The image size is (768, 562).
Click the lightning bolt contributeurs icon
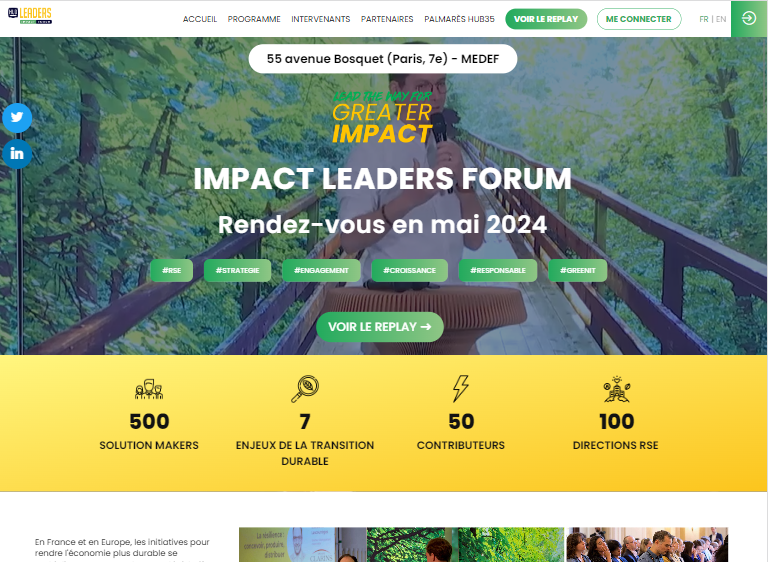point(460,389)
